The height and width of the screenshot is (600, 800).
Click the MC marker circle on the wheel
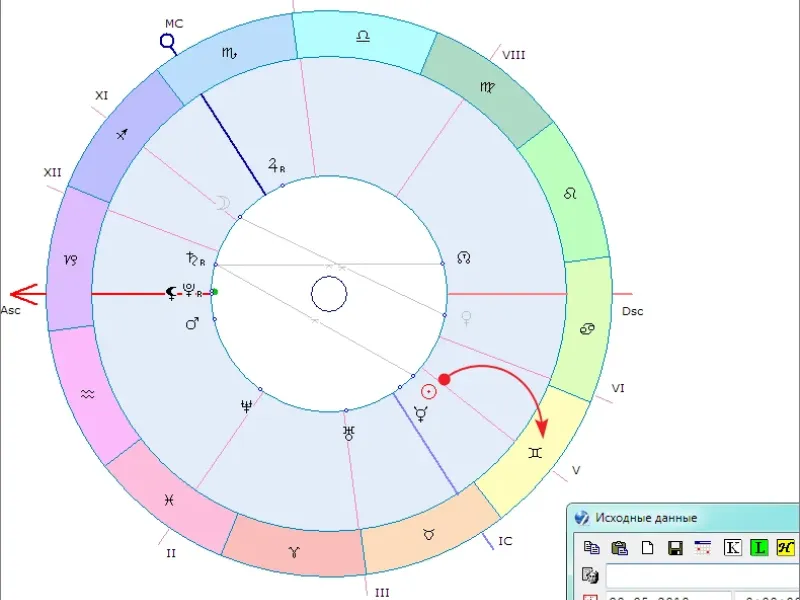pos(168,42)
